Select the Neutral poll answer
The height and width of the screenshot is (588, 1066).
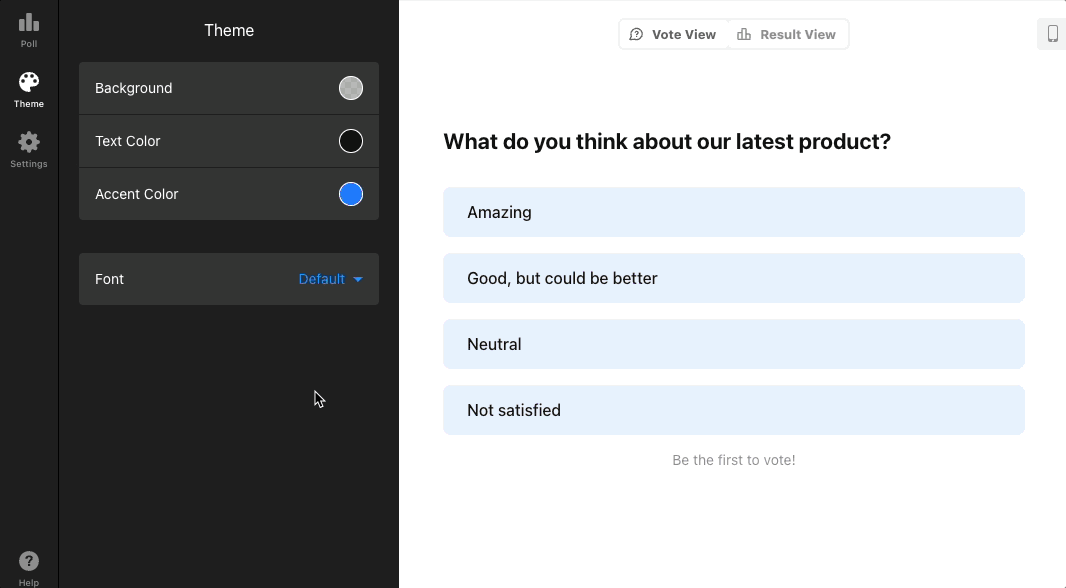(x=734, y=344)
